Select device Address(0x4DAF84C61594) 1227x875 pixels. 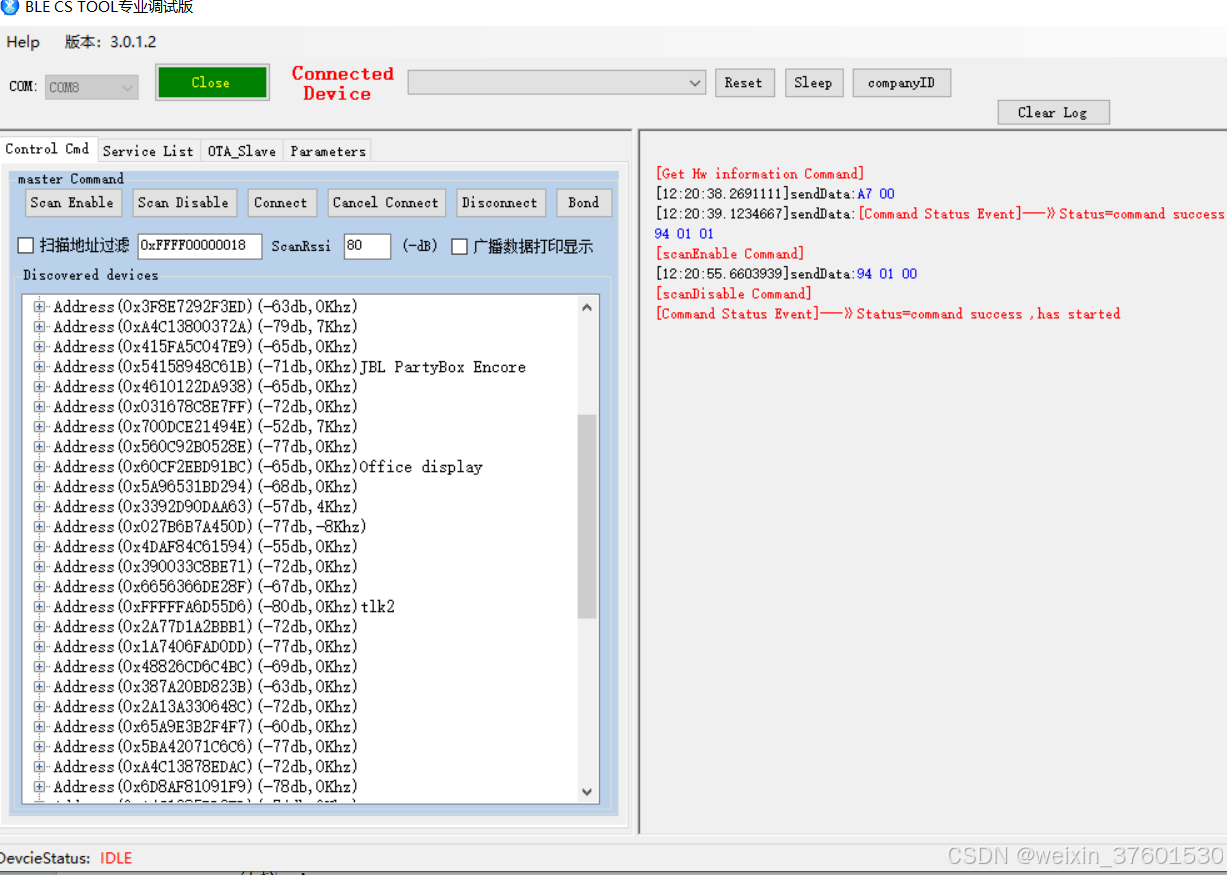205,547
